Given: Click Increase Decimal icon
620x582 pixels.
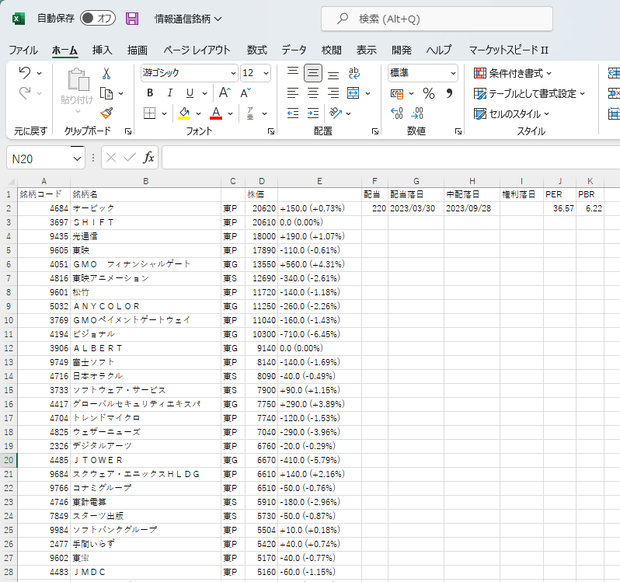Looking at the screenshot, I should (397, 113).
